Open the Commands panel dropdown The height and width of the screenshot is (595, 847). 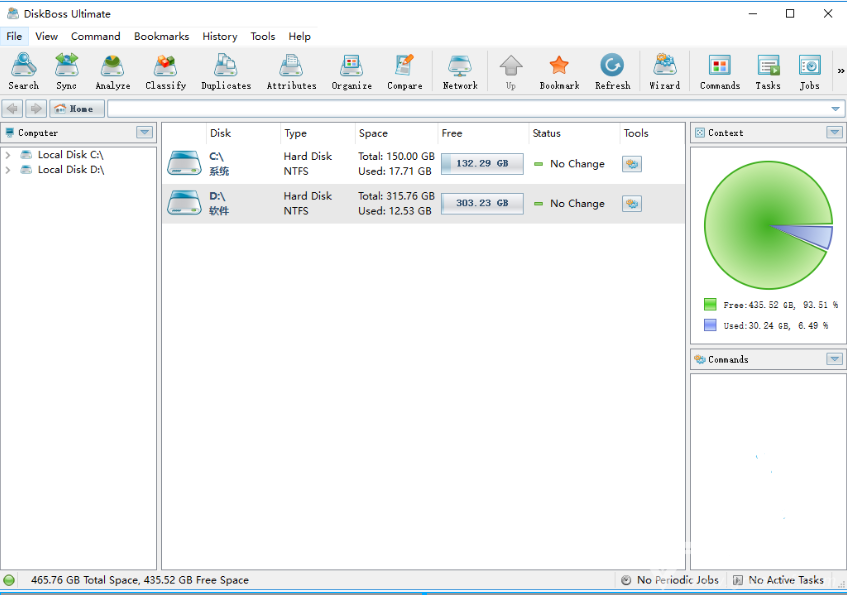pyautogui.click(x=834, y=359)
